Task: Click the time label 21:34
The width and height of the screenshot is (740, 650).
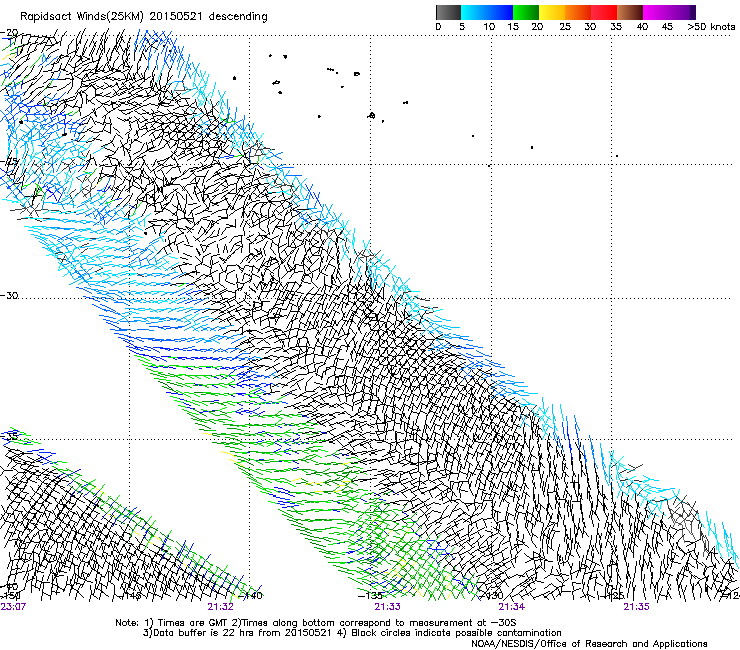Action: 512,606
